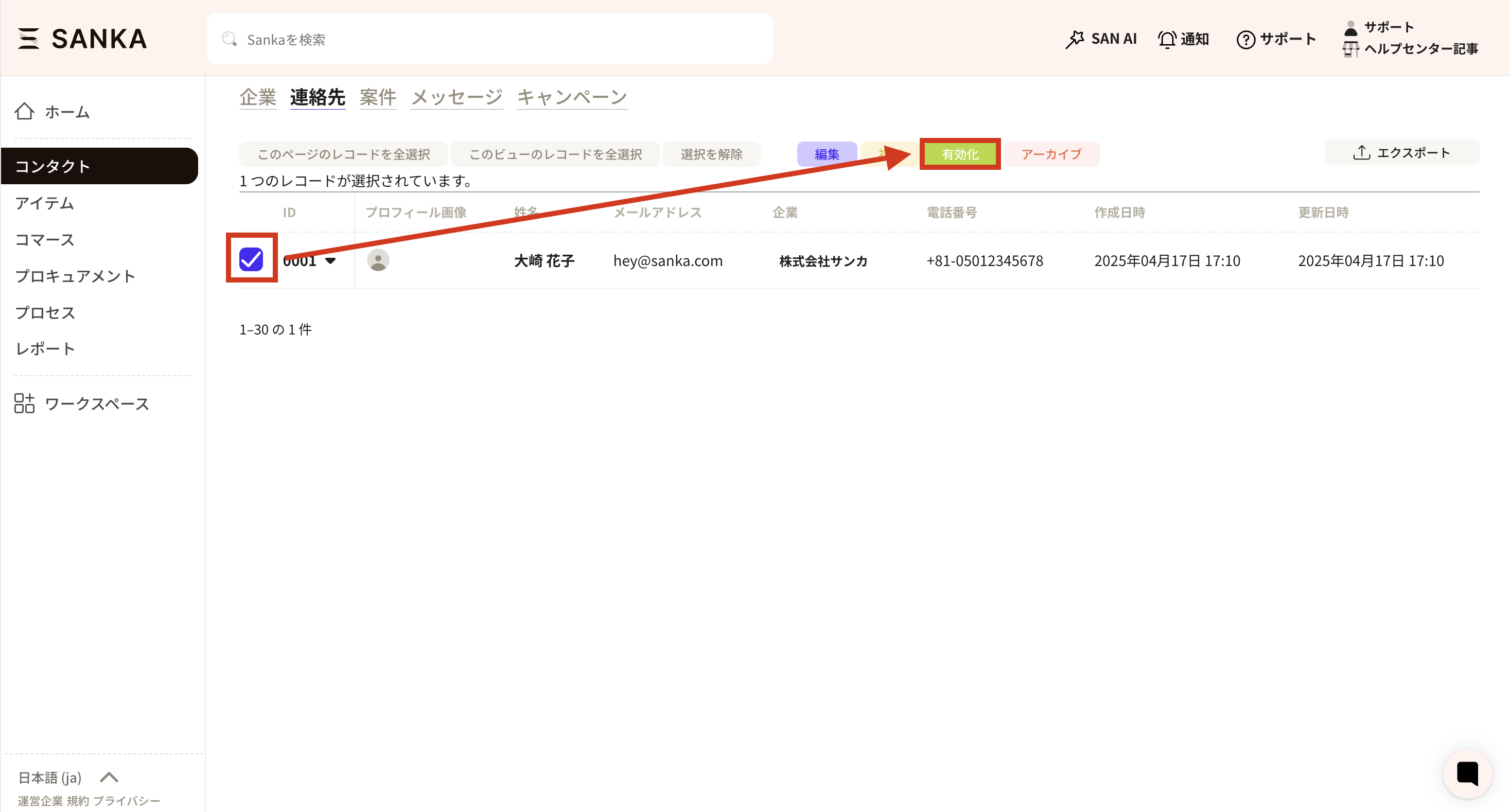
Task: Switch to the 案件 tab
Action: [378, 97]
